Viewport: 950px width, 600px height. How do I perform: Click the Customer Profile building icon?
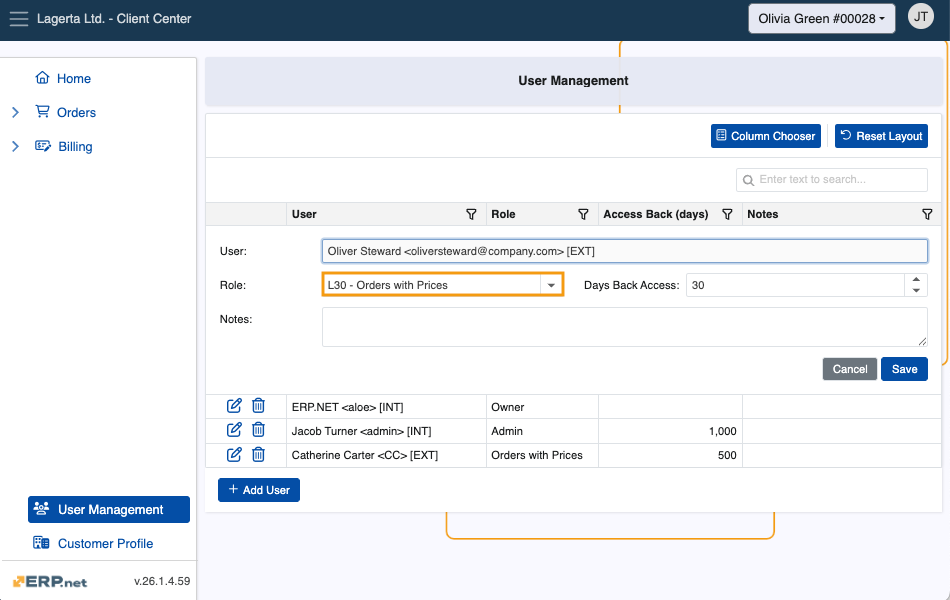pos(41,542)
